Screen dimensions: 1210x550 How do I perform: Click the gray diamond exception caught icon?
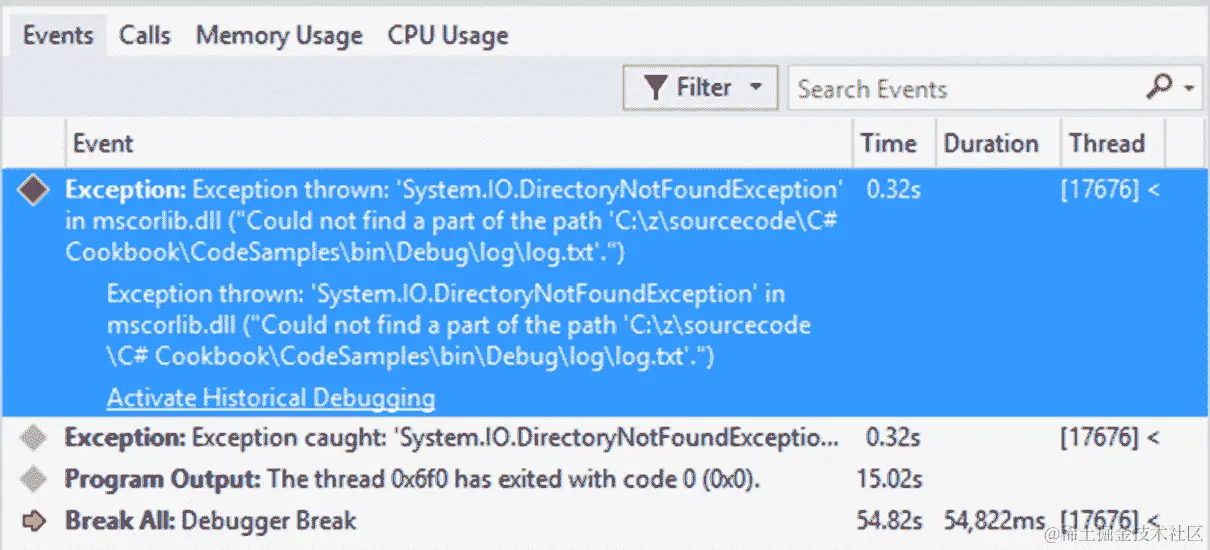pos(34,438)
